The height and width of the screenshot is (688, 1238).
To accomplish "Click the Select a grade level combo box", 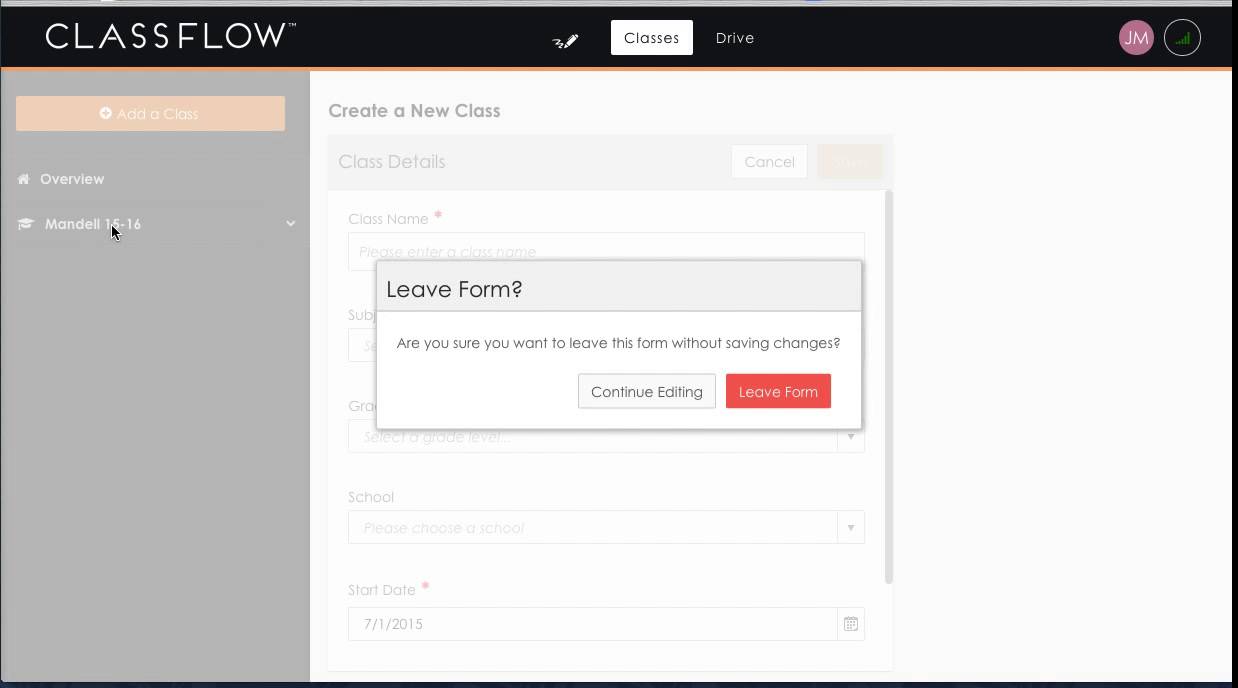I will click(606, 437).
